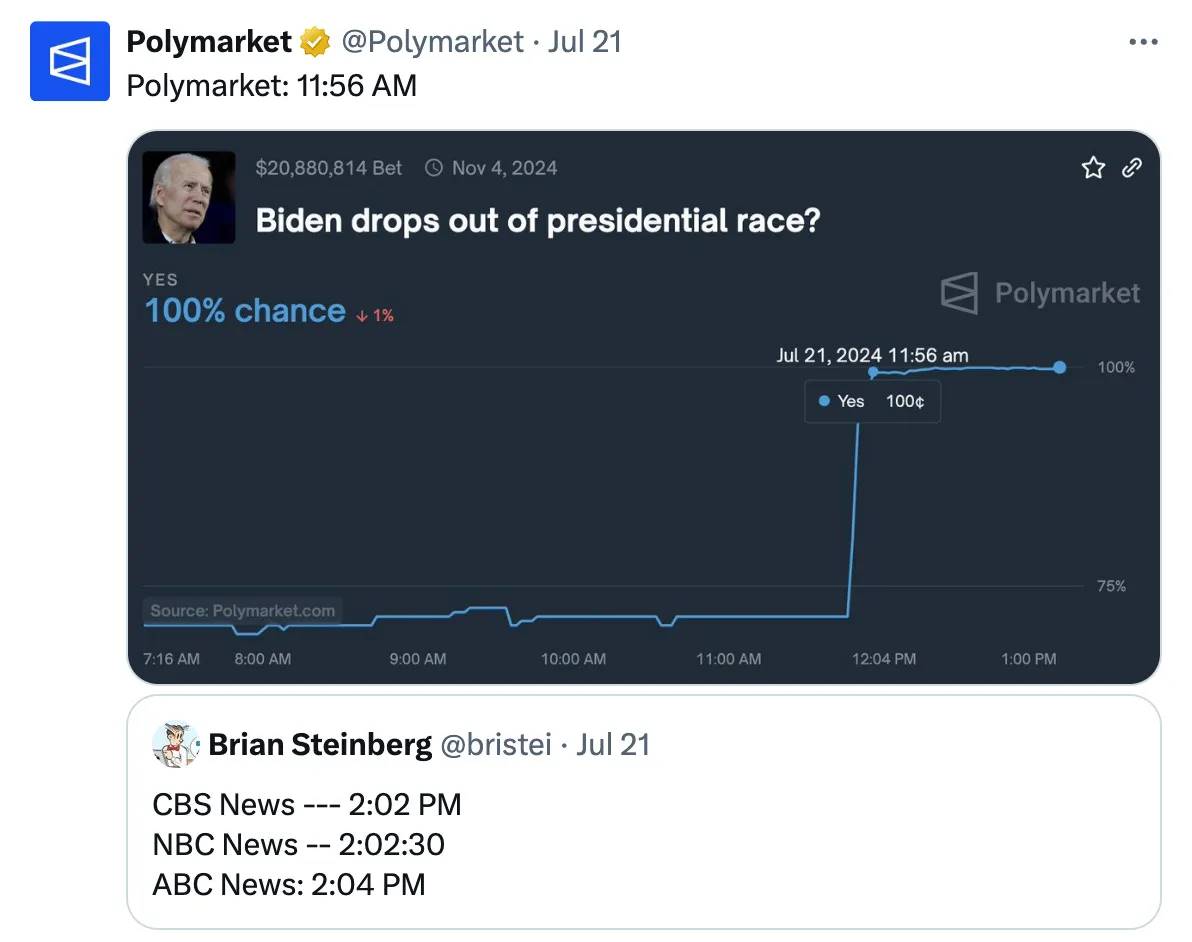The image size is (1192, 942).
Task: Click the copy link chain icon
Action: pyautogui.click(x=1132, y=168)
